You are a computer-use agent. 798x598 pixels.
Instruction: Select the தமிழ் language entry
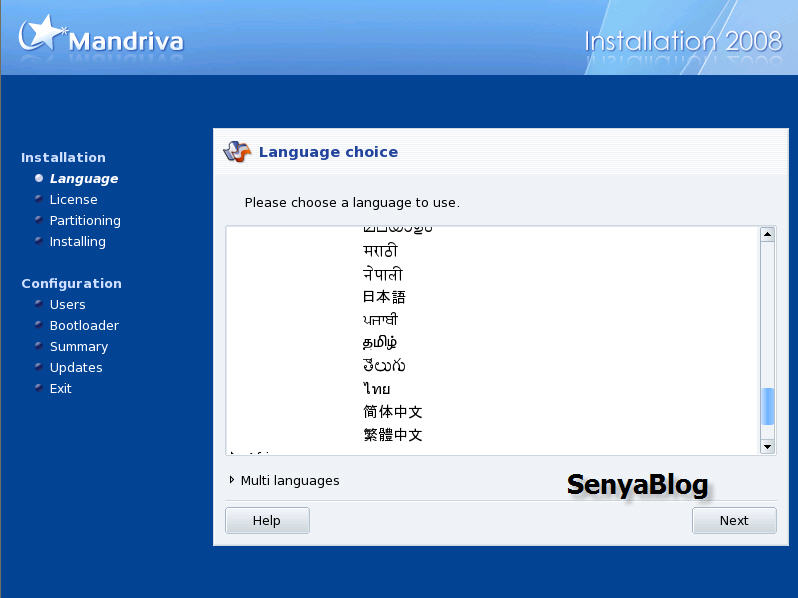380,343
